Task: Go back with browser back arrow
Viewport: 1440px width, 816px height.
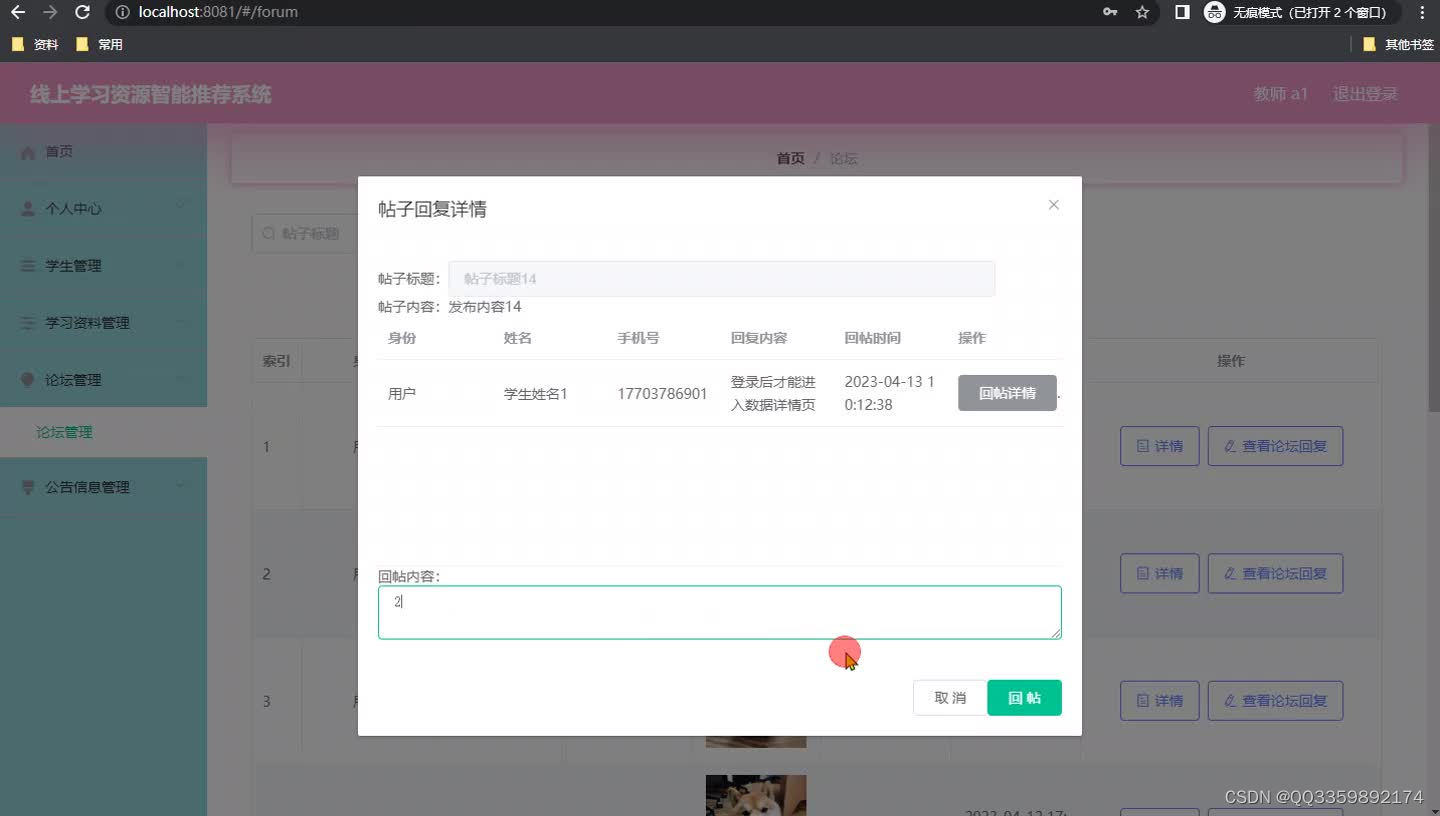Action: 18,13
